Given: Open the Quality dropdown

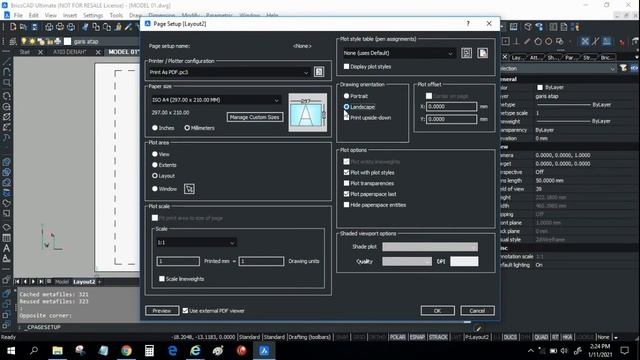Looking at the screenshot, I should point(407,261).
